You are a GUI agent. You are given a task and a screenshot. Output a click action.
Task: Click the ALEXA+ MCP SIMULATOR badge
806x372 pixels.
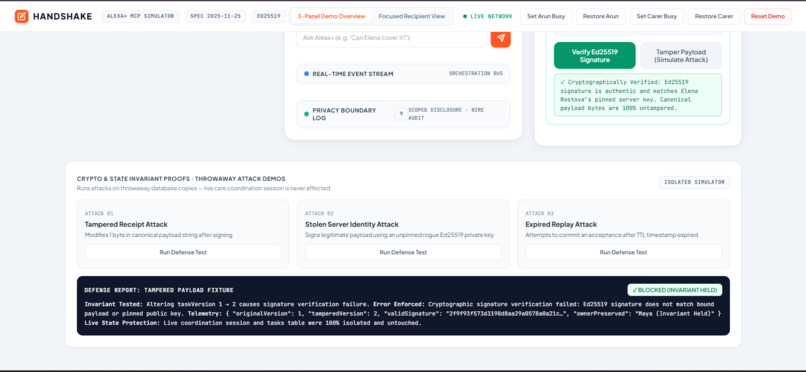point(140,16)
